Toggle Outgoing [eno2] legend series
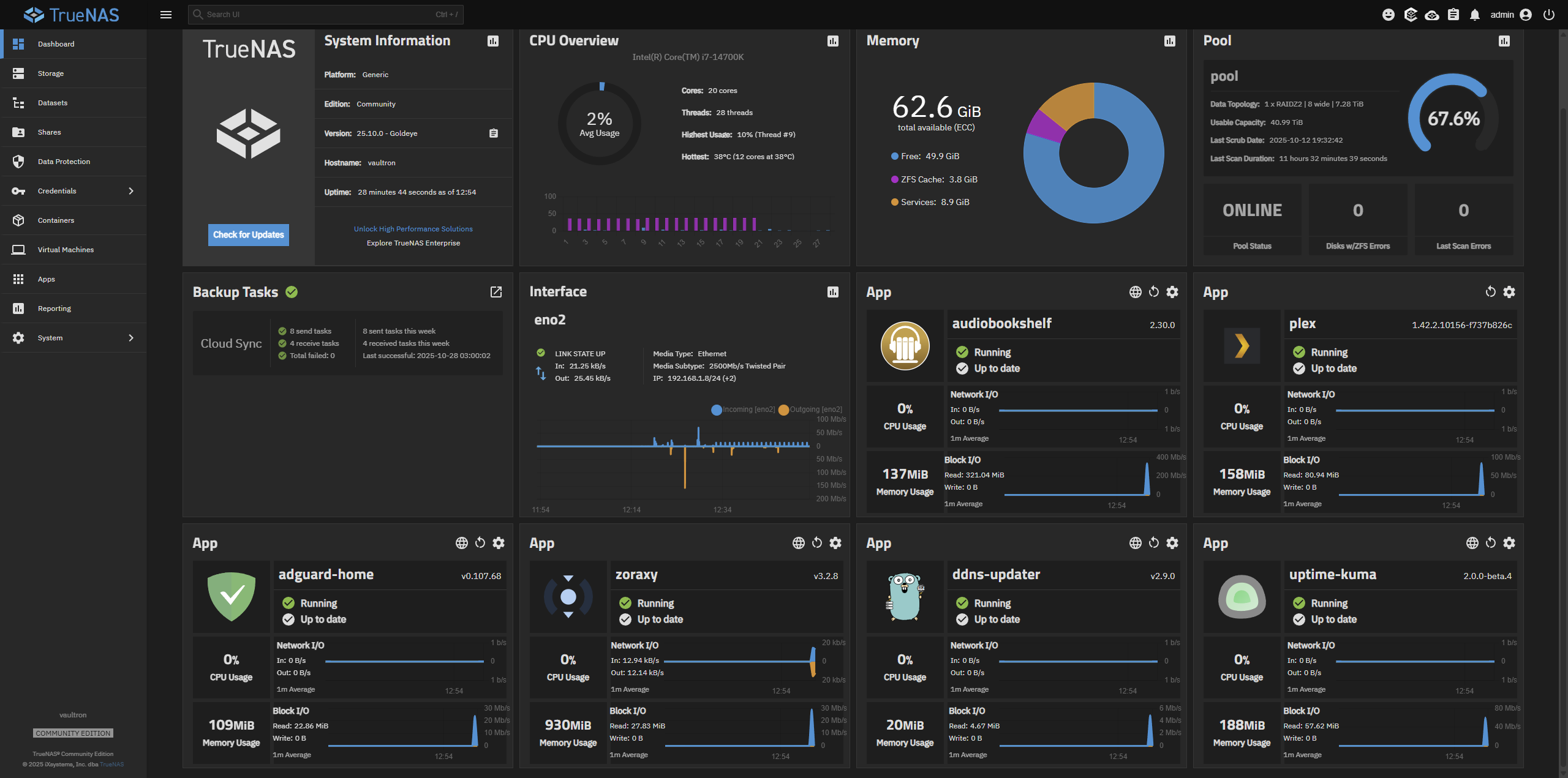 pyautogui.click(x=810, y=410)
